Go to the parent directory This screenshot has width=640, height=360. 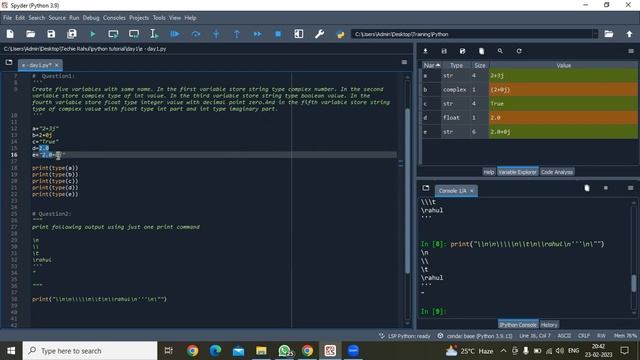click(629, 34)
